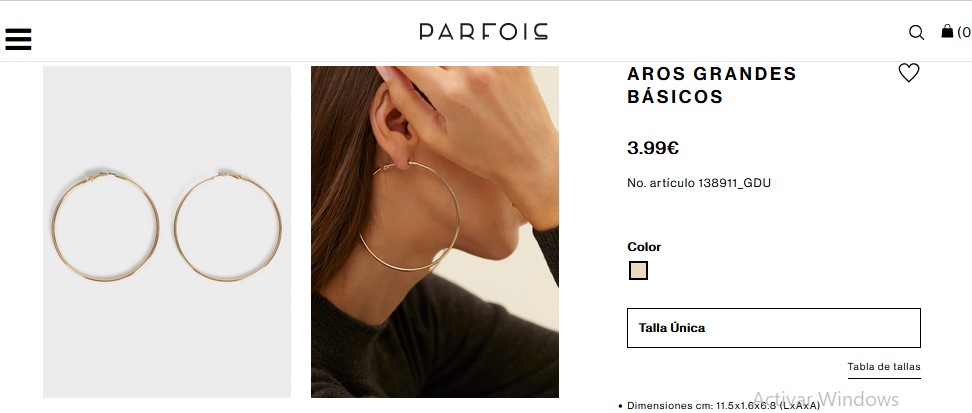
Task: Open the hamburger navigation menu
Action: (x=18, y=39)
